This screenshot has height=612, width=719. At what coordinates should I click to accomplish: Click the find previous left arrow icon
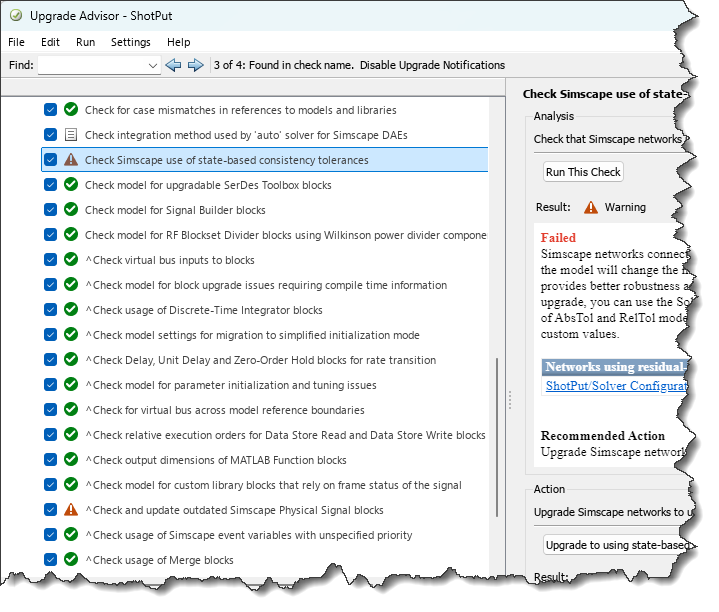pyautogui.click(x=173, y=65)
